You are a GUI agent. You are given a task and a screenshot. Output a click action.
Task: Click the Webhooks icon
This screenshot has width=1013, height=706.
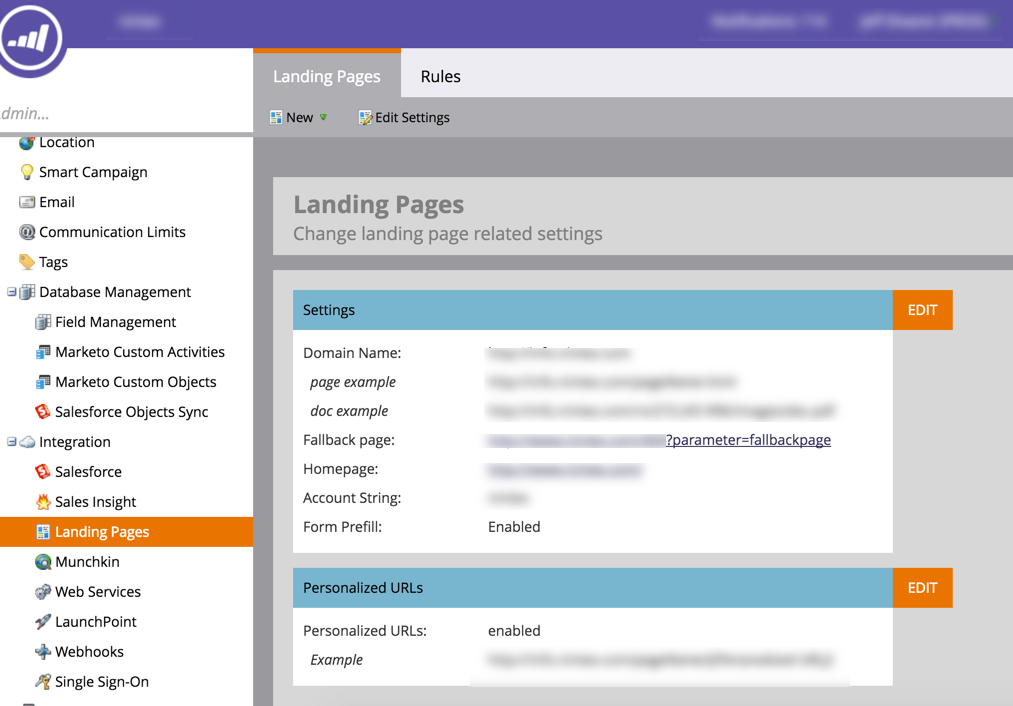pyautogui.click(x=43, y=652)
